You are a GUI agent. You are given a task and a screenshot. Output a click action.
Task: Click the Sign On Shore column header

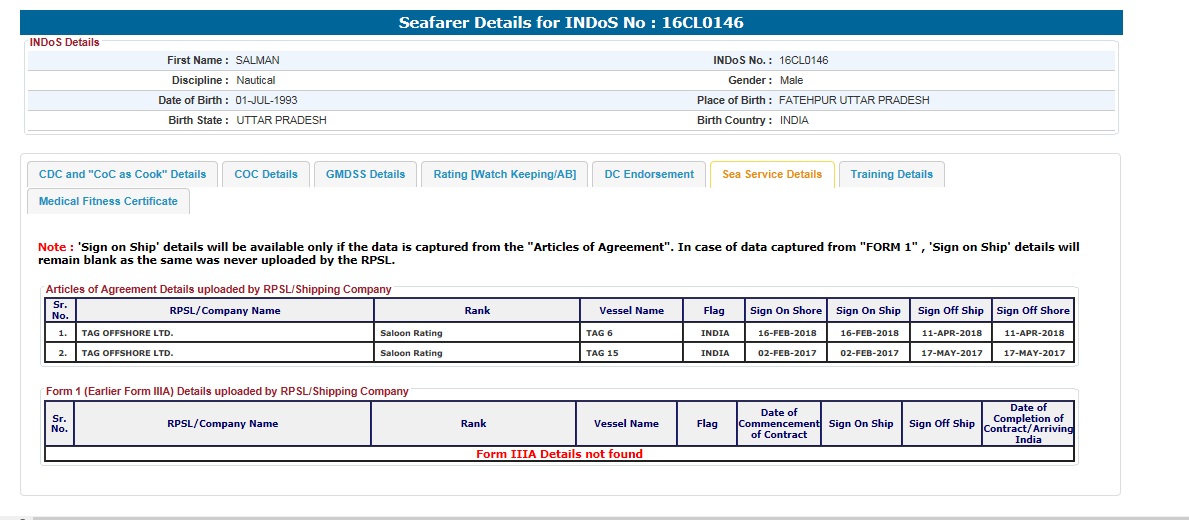[x=786, y=311]
